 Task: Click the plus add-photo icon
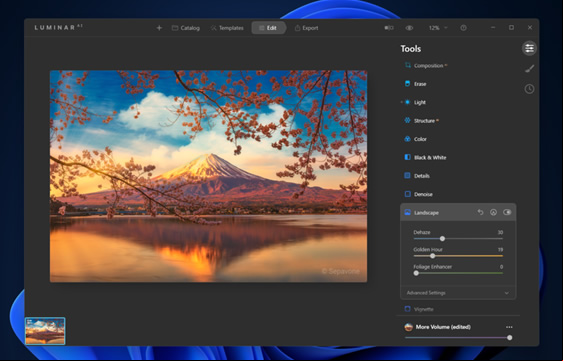tap(159, 28)
